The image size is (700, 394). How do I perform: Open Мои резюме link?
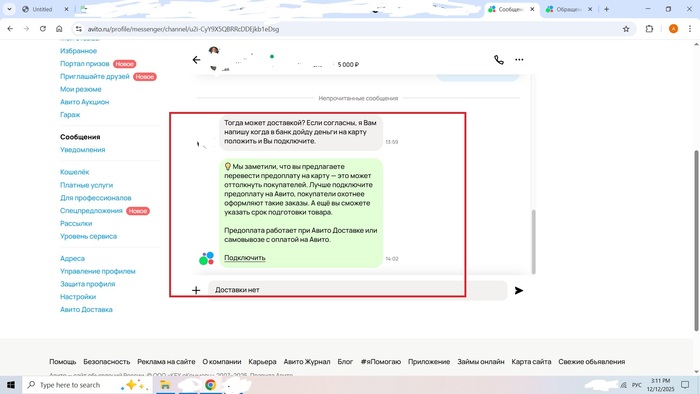[81, 89]
